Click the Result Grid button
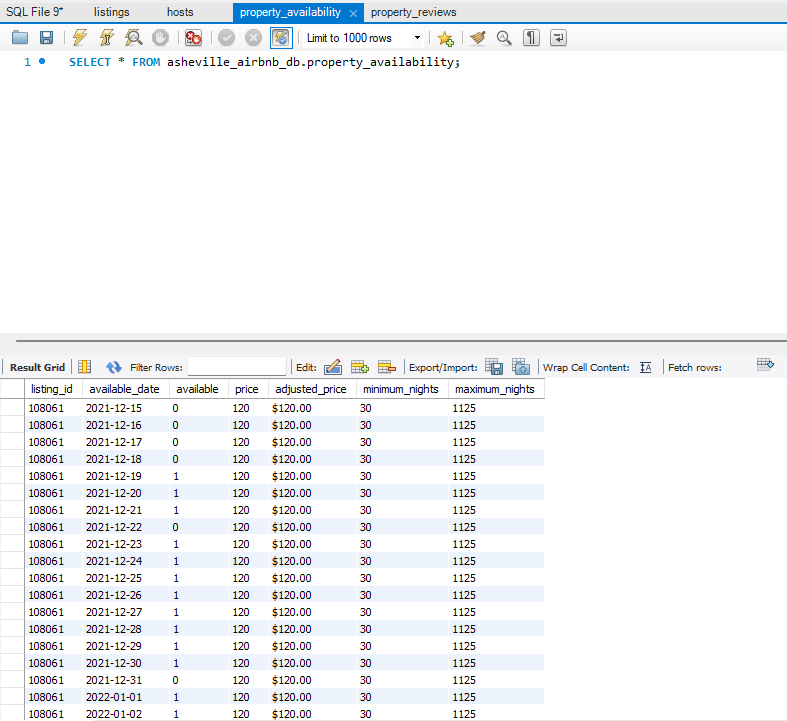The image size is (787, 721). pos(37,367)
